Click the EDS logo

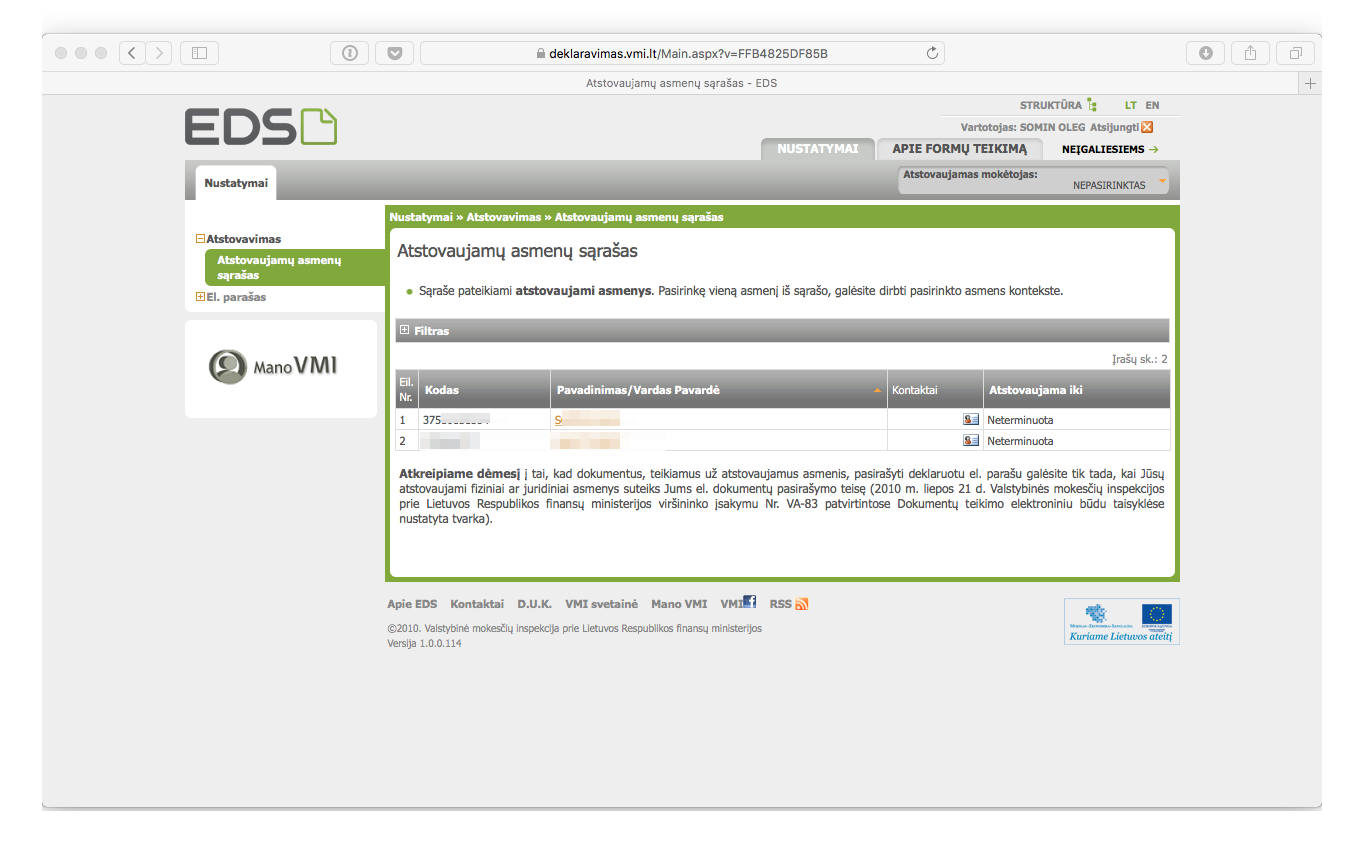(260, 127)
